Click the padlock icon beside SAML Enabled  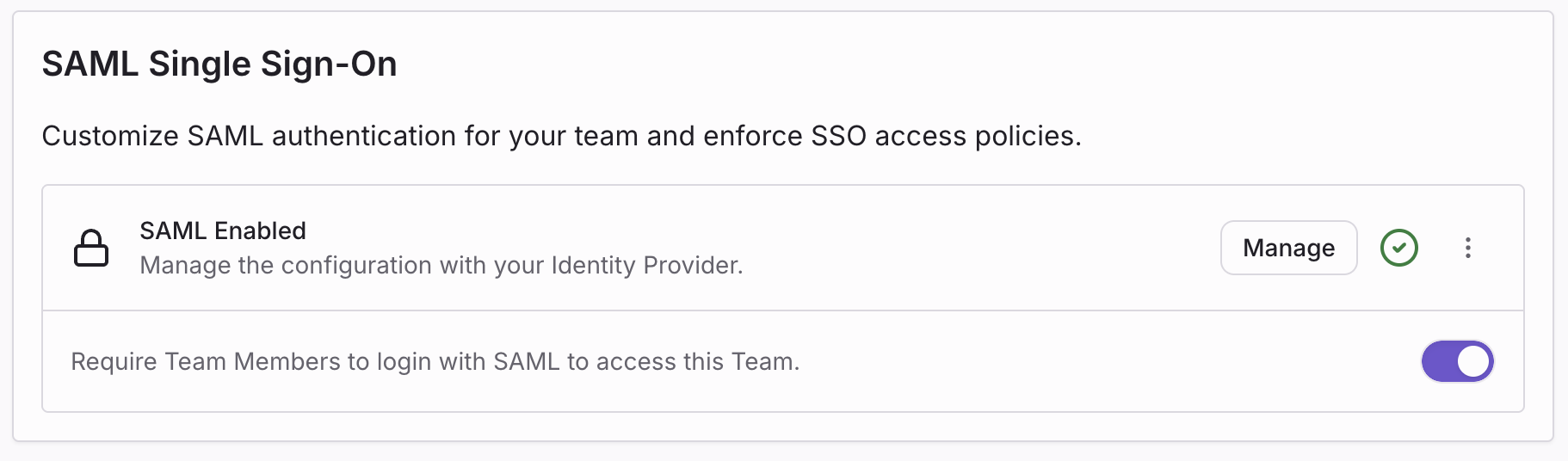(x=91, y=248)
